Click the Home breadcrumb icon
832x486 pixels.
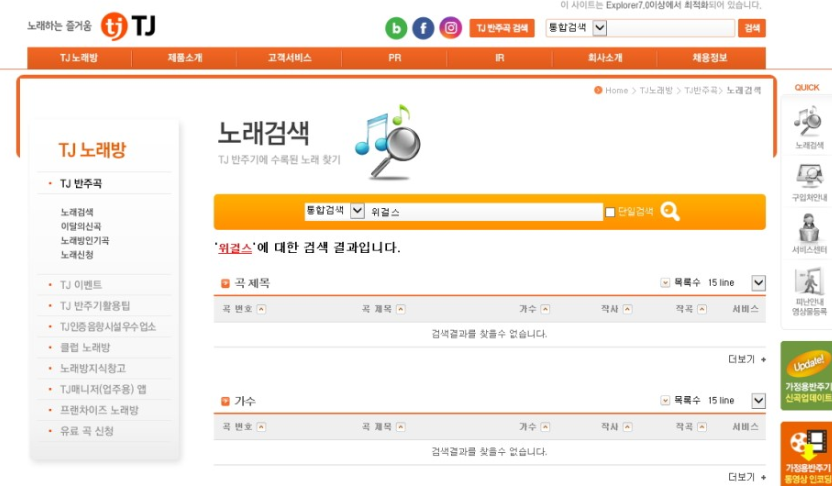pyautogui.click(x=598, y=90)
